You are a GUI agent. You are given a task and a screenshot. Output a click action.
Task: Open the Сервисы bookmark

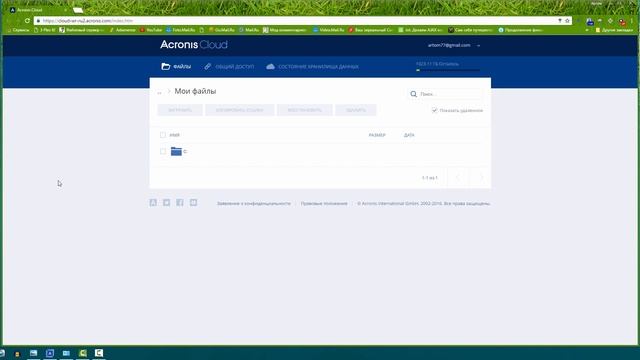click(x=18, y=30)
